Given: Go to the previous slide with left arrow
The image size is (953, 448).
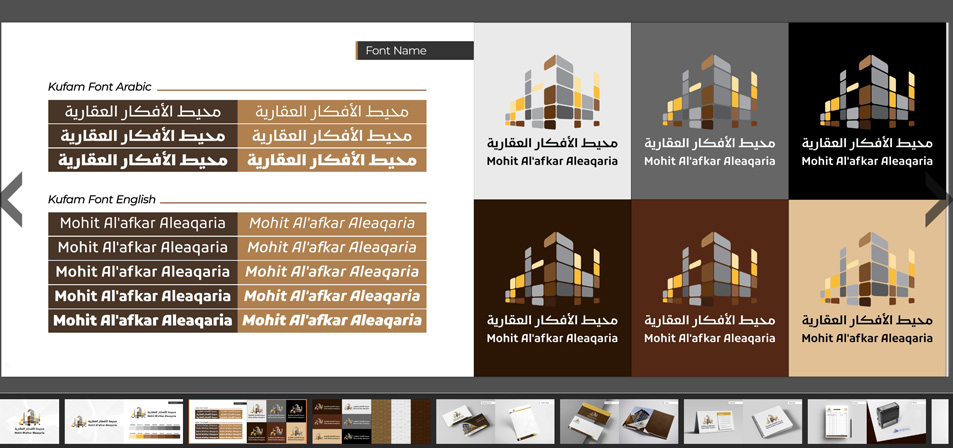Looking at the screenshot, I should pos(11,199).
